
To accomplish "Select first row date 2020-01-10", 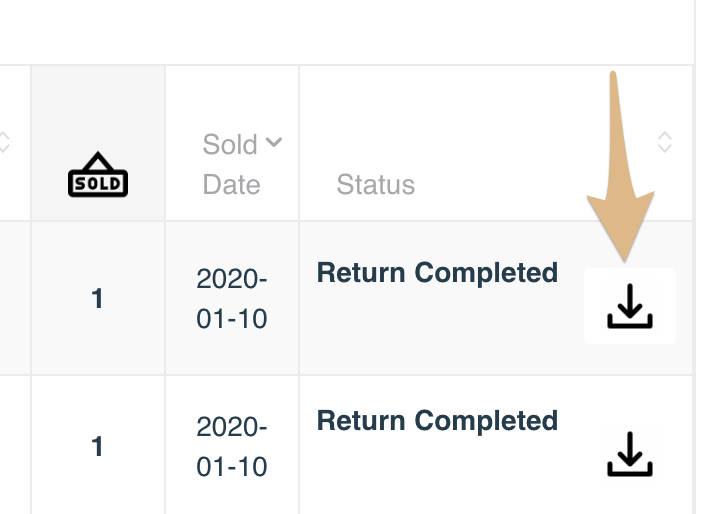I will pos(232,299).
